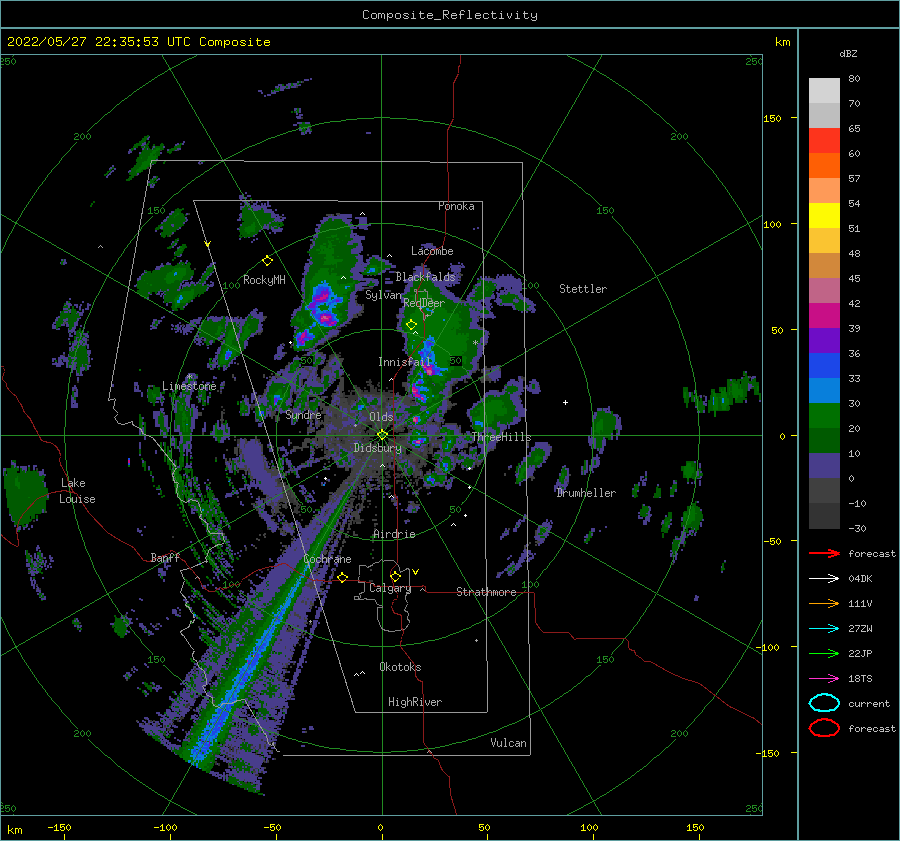Click the current legend text
Image resolution: width=900 pixels, height=841 pixels.
869,703
